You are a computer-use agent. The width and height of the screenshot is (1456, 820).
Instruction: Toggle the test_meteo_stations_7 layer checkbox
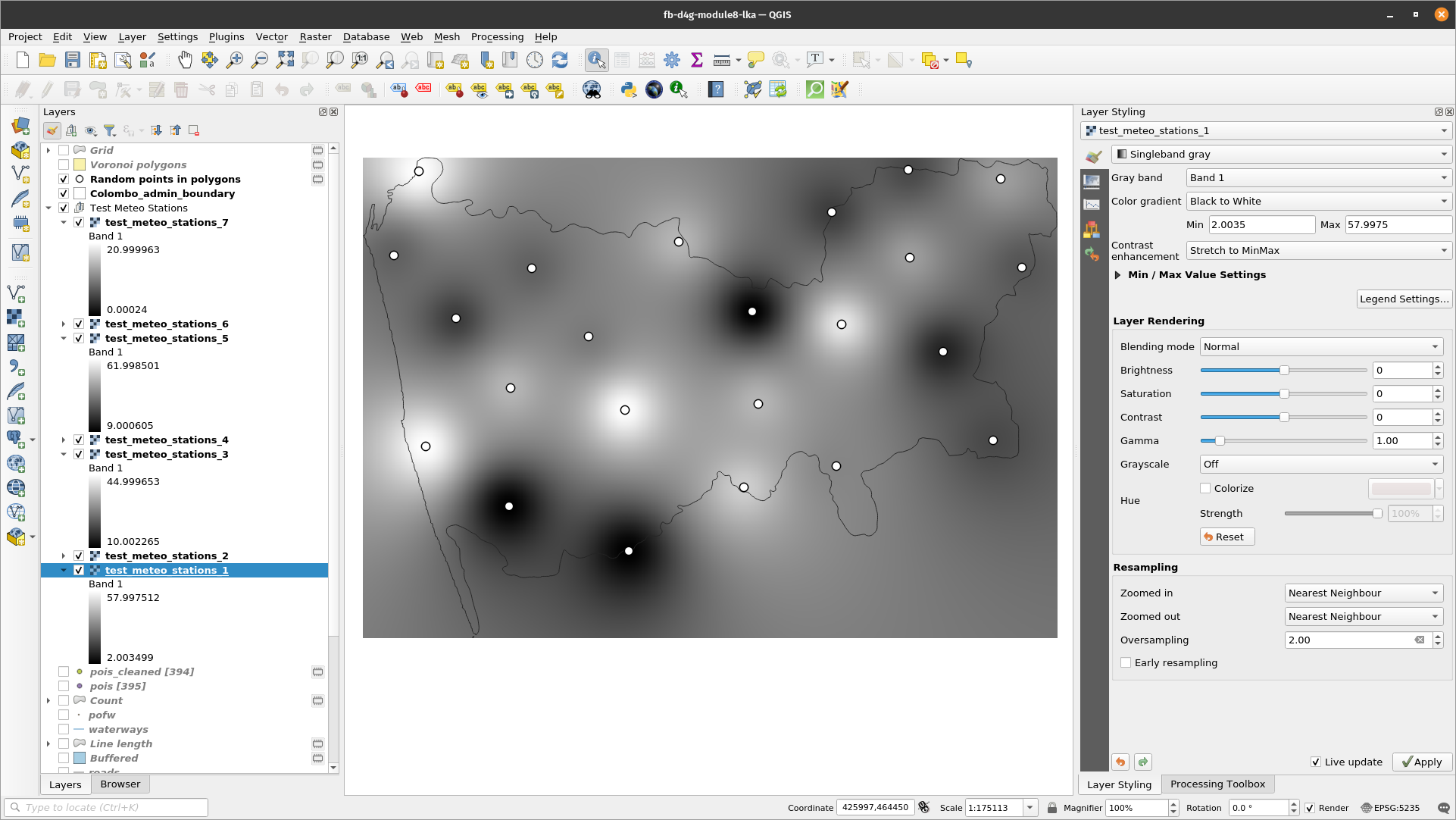[79, 222]
